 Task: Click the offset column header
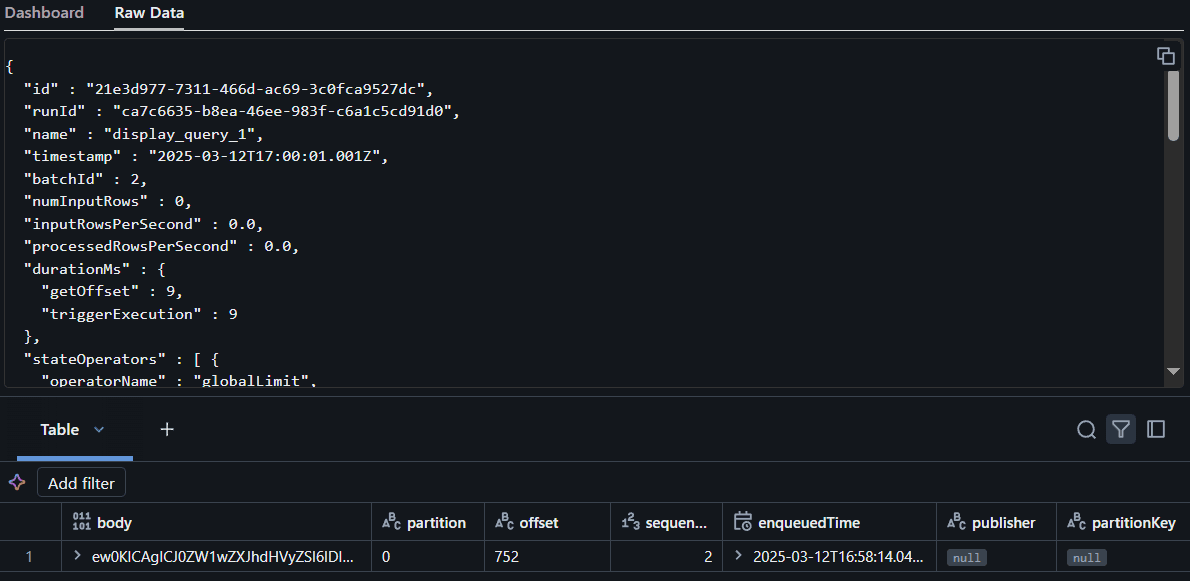click(547, 523)
